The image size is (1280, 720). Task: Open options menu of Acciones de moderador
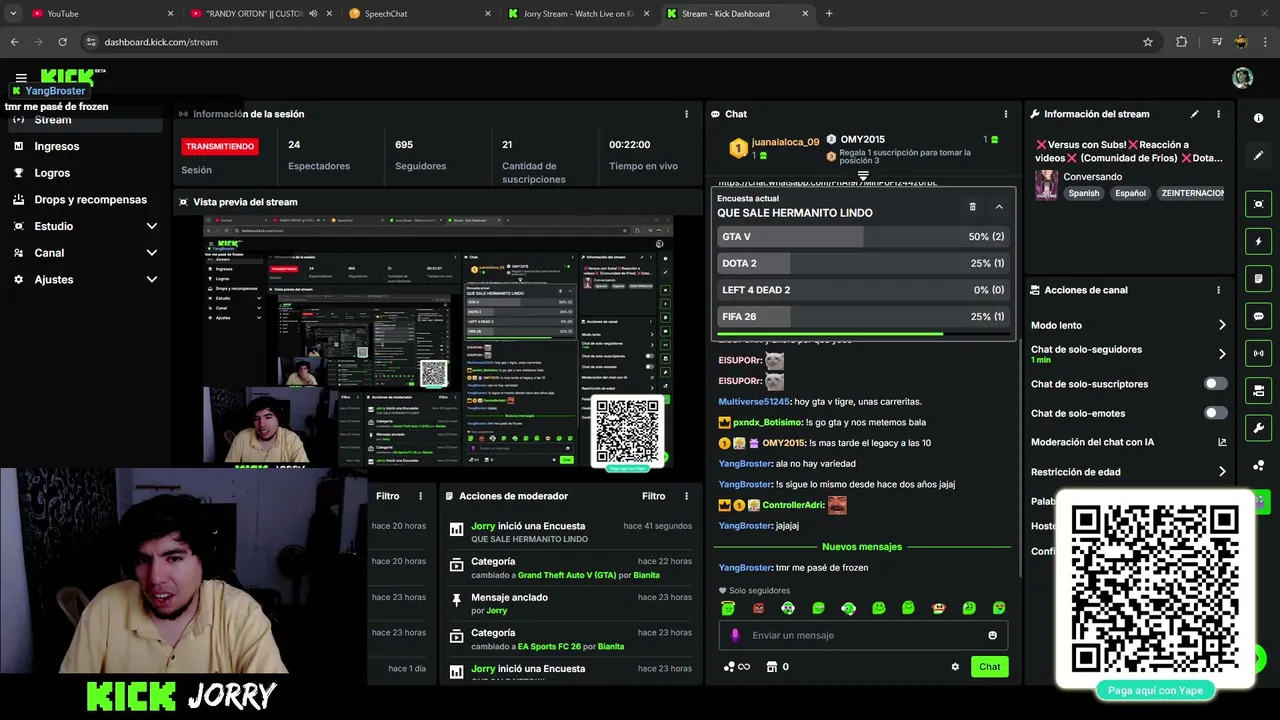click(686, 496)
